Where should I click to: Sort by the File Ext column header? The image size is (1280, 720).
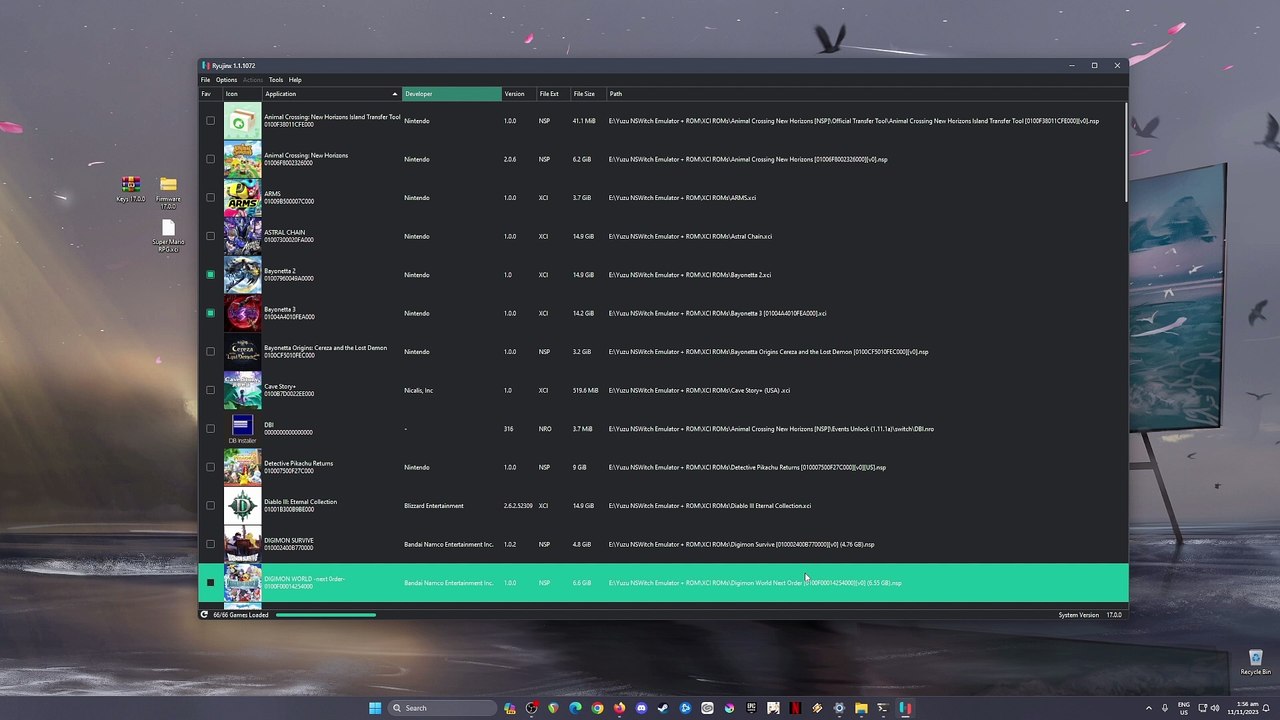[554, 94]
